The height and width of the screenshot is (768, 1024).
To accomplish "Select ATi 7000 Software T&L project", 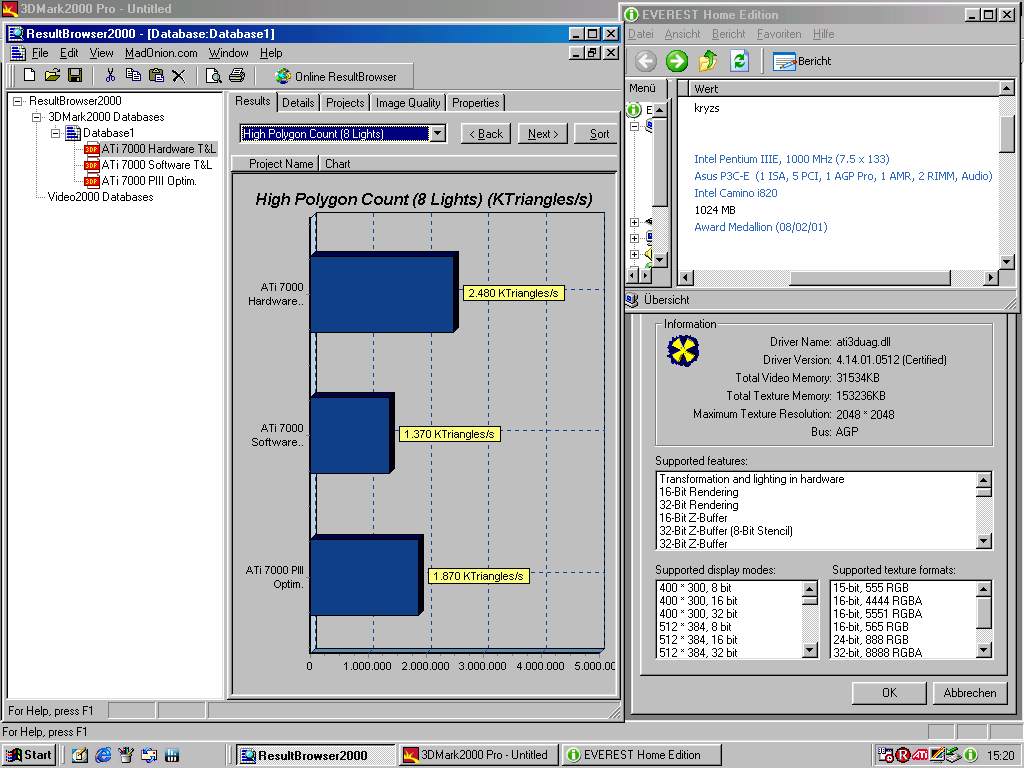I will click(x=156, y=165).
